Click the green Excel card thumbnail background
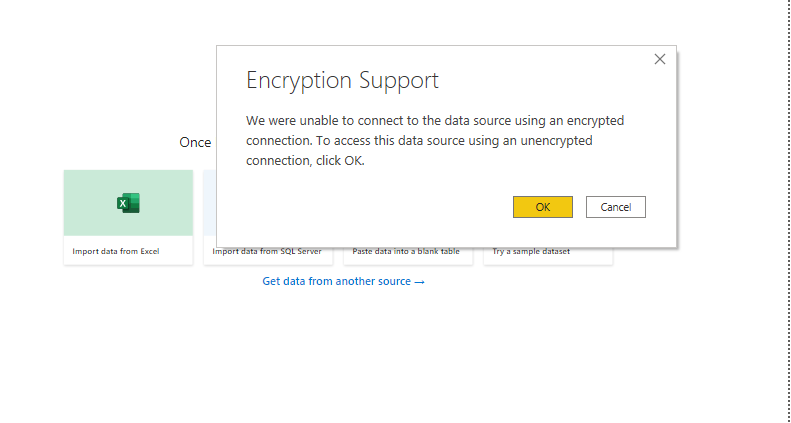This screenshot has height=423, width=791. click(90, 190)
